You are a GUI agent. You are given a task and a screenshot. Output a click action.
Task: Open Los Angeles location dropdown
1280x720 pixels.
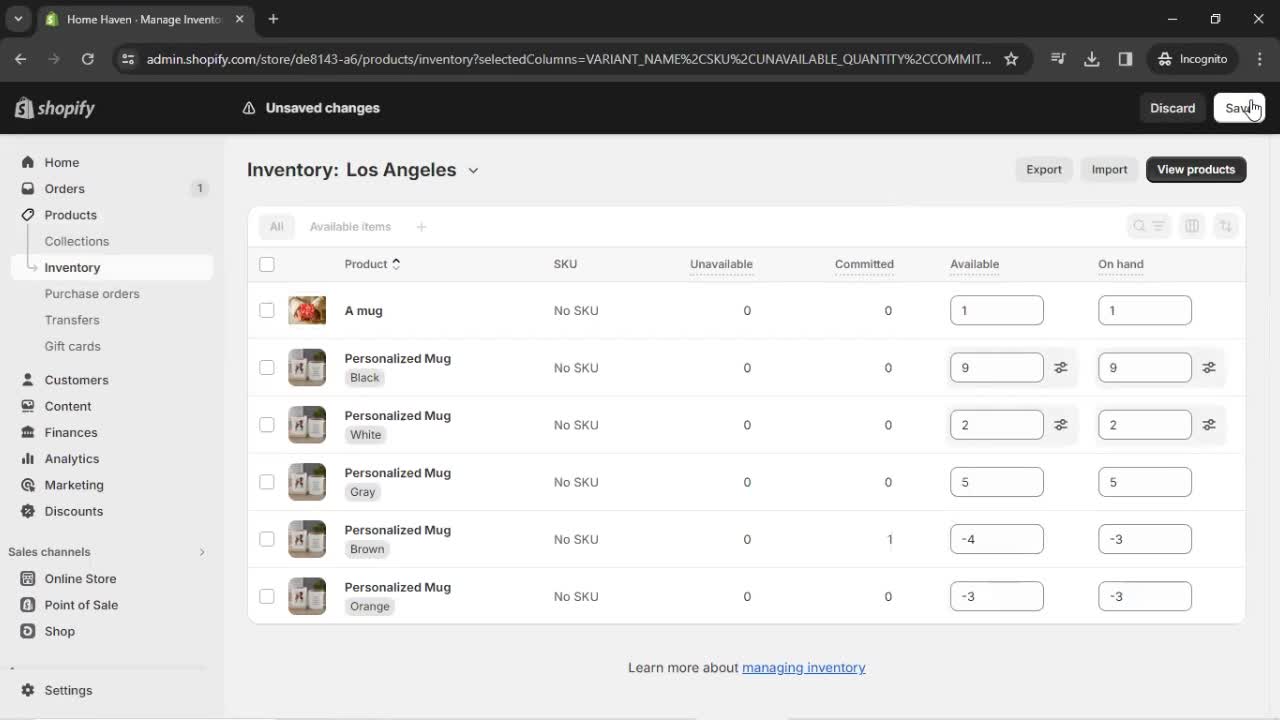click(x=412, y=170)
